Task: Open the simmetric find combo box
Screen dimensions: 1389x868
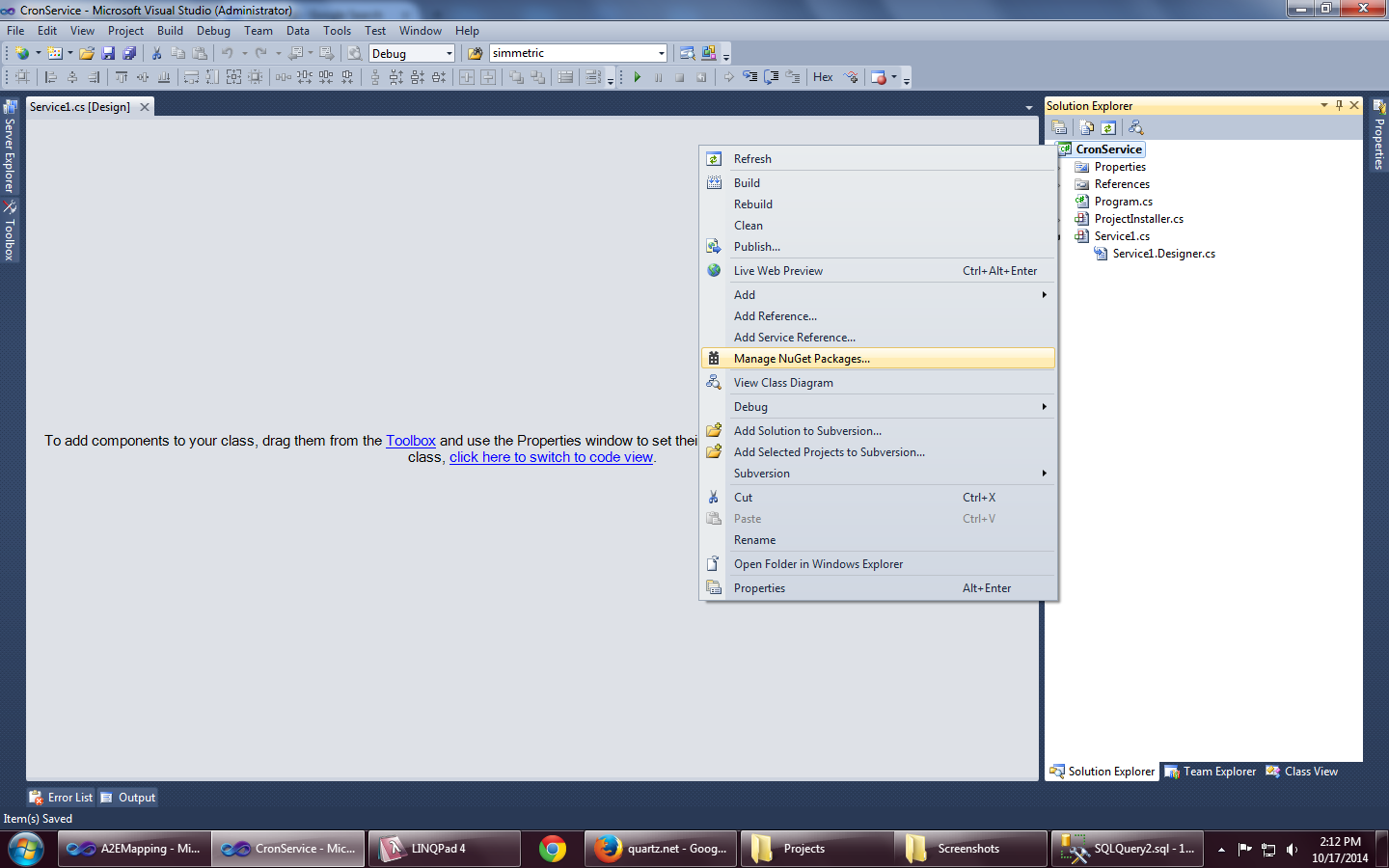Action: click(578, 53)
